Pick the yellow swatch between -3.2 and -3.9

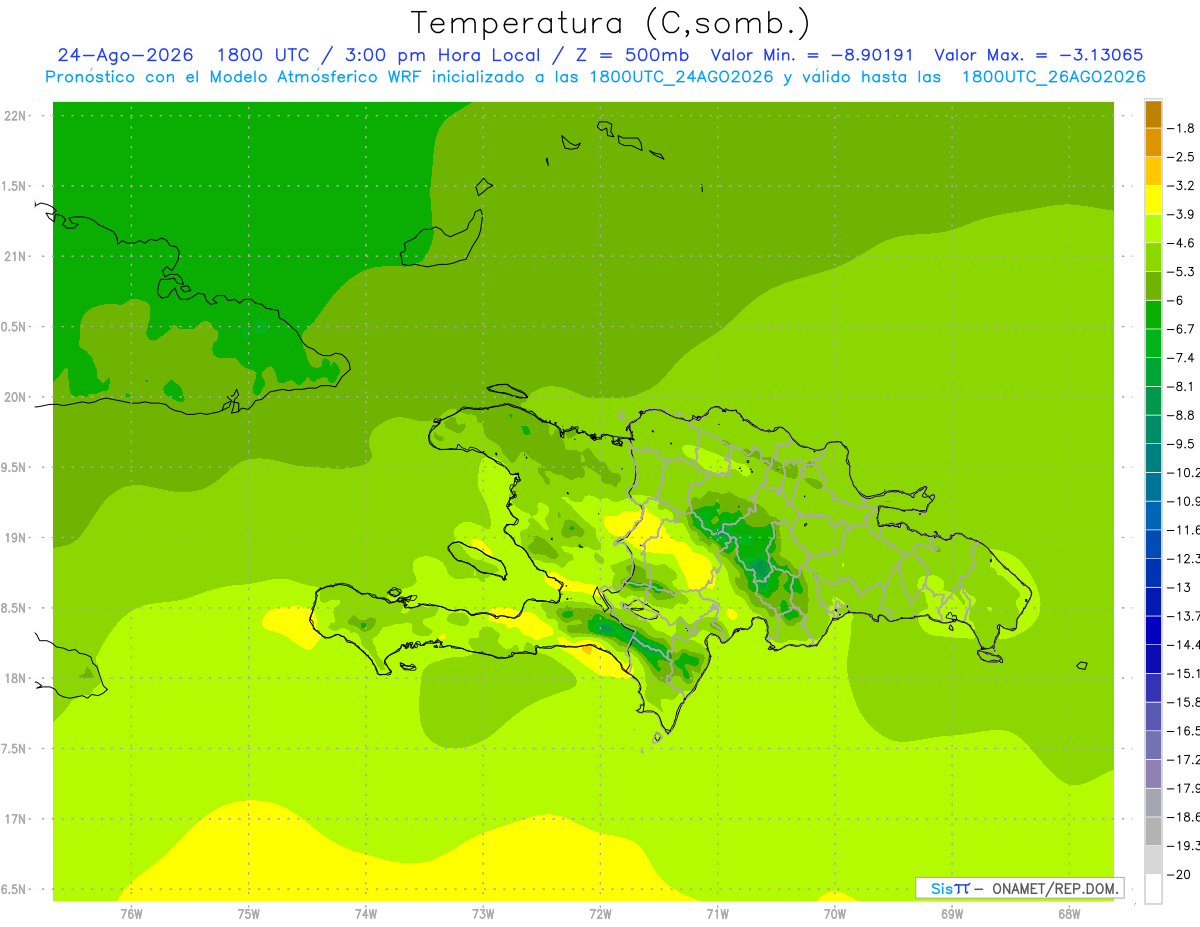click(1153, 200)
